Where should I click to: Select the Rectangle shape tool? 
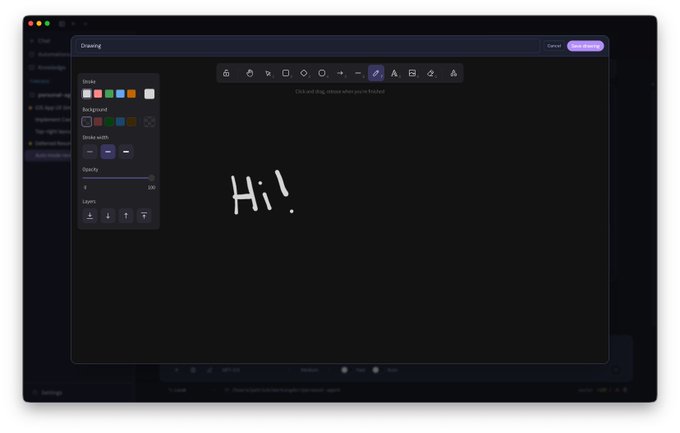pyautogui.click(x=286, y=73)
